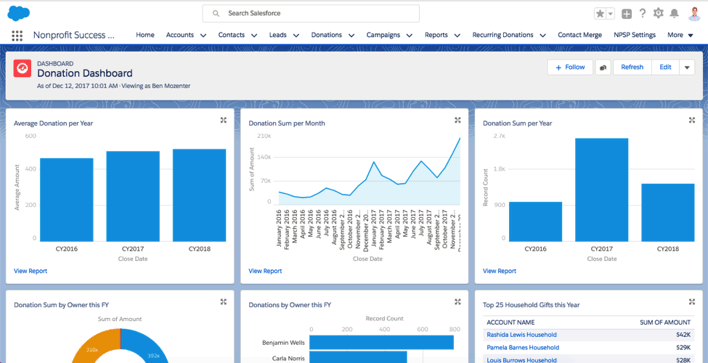Expand the Reports tab chevron
The image size is (708, 363).
[457, 35]
